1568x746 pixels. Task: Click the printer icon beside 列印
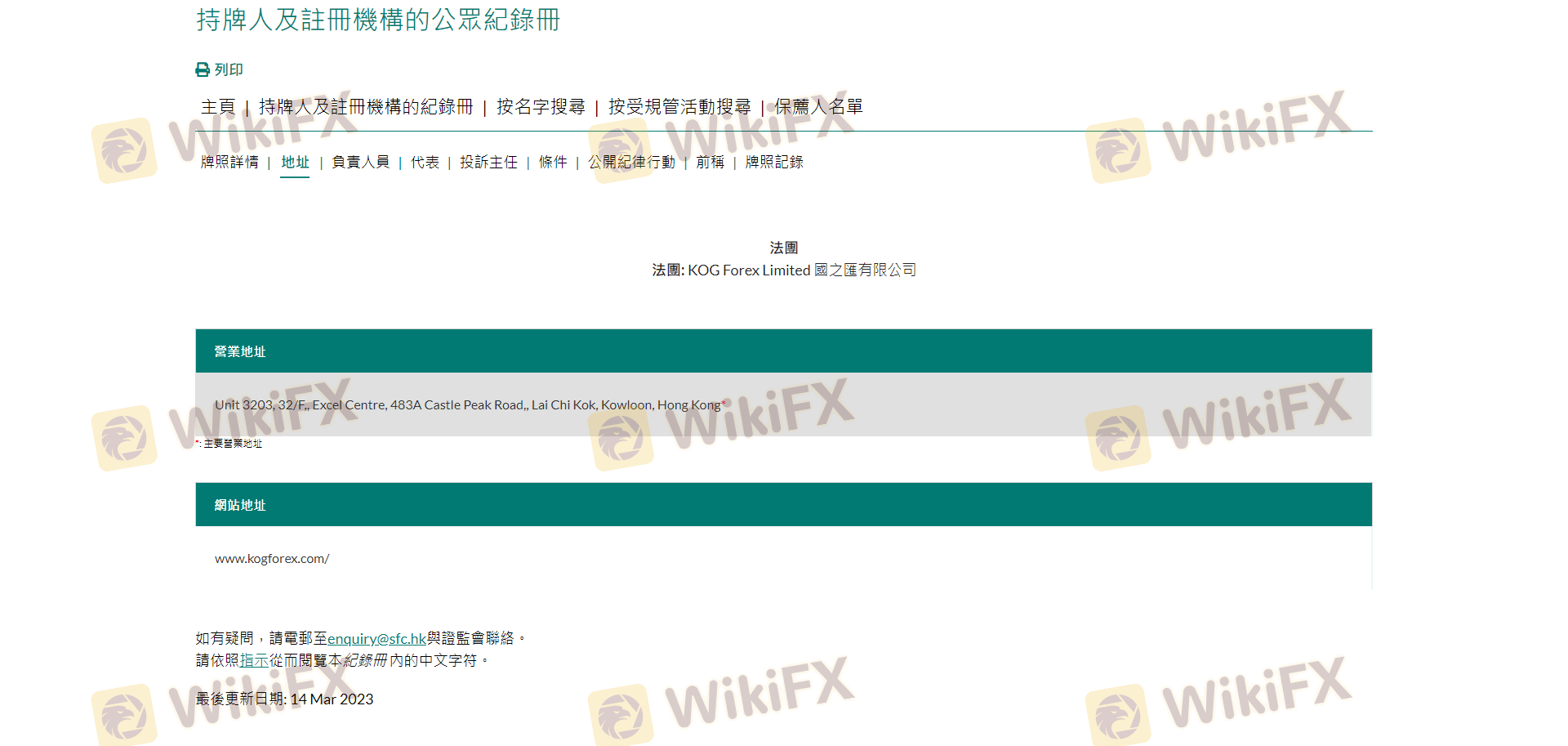(x=203, y=70)
